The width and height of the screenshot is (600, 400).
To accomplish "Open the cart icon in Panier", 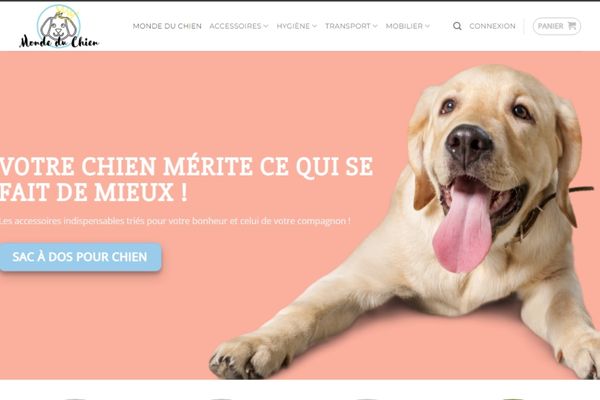I will pyautogui.click(x=572, y=26).
